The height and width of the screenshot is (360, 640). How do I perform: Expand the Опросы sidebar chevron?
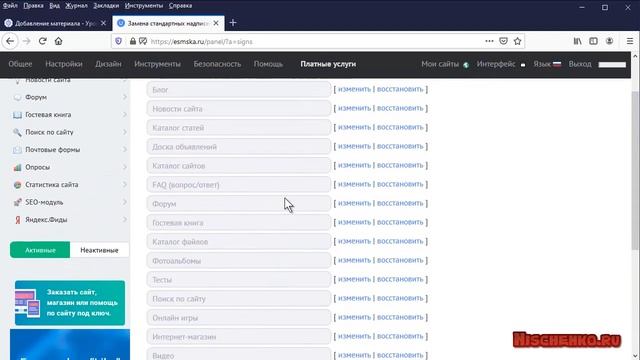[124, 167]
